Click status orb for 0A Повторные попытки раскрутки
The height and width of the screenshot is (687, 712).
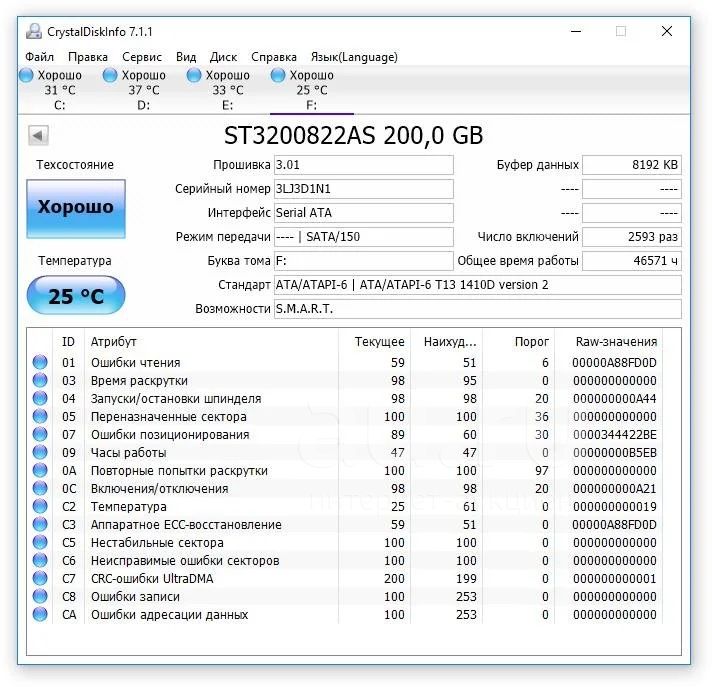pos(40,470)
